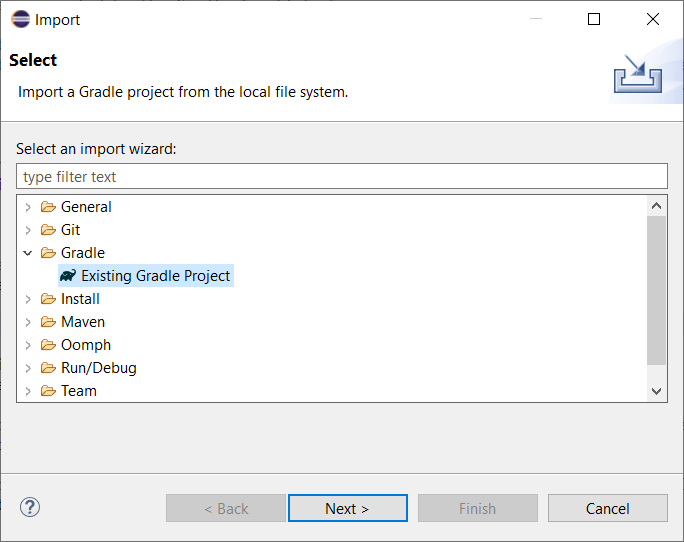Expand the Team category arrow
Image resolution: width=684 pixels, height=542 pixels.
pos(28,391)
